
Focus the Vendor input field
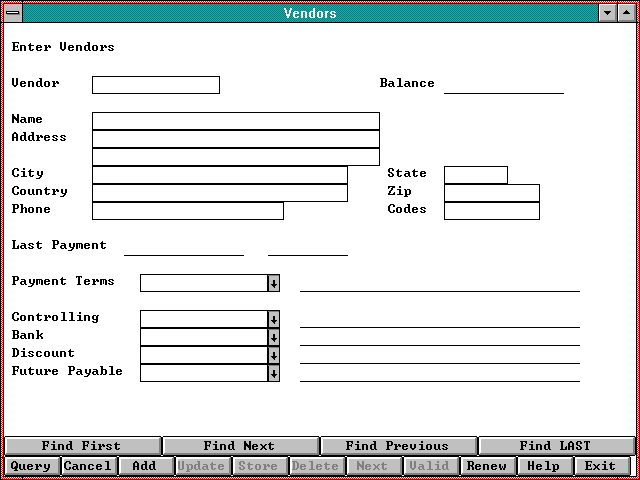(155, 85)
